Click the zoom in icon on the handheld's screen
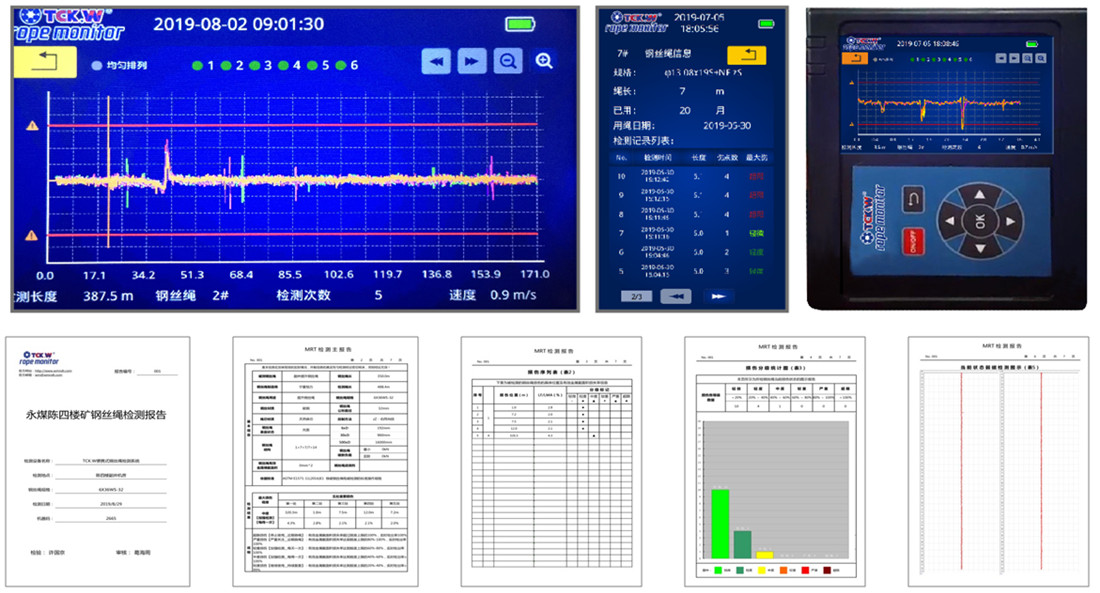 click(x=1041, y=58)
